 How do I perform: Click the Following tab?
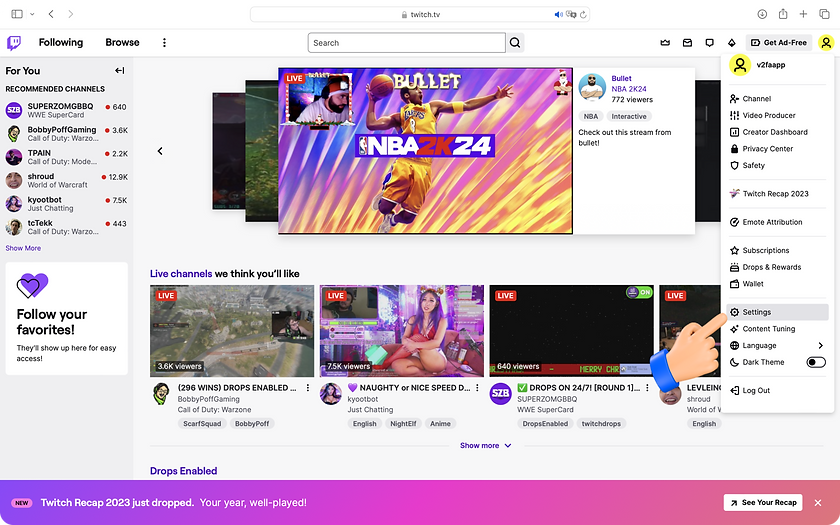click(x=61, y=42)
